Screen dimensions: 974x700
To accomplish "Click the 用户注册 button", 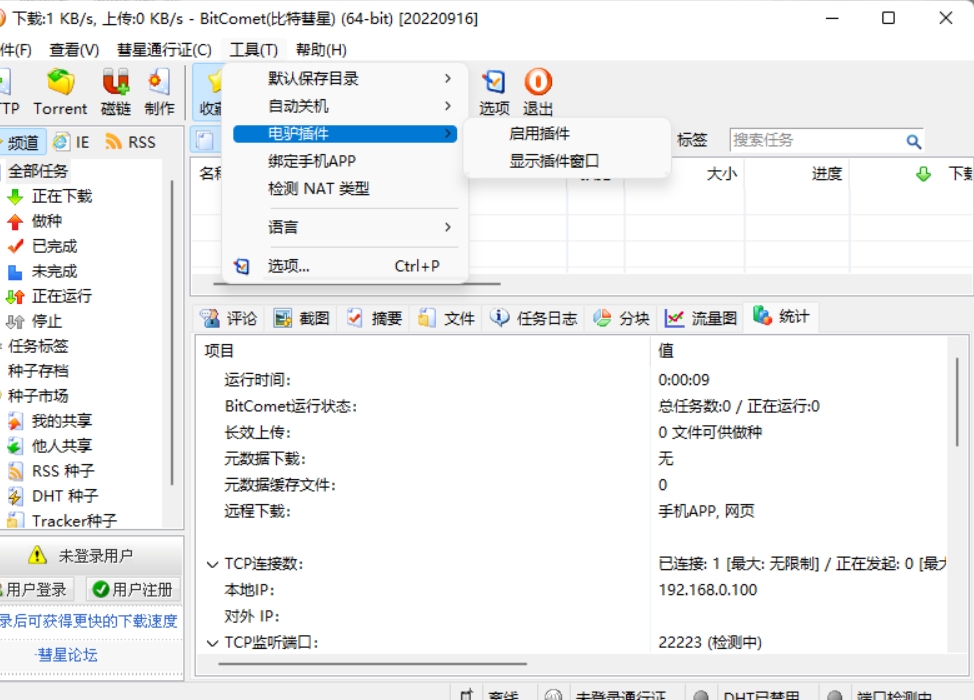I will coord(133,589).
